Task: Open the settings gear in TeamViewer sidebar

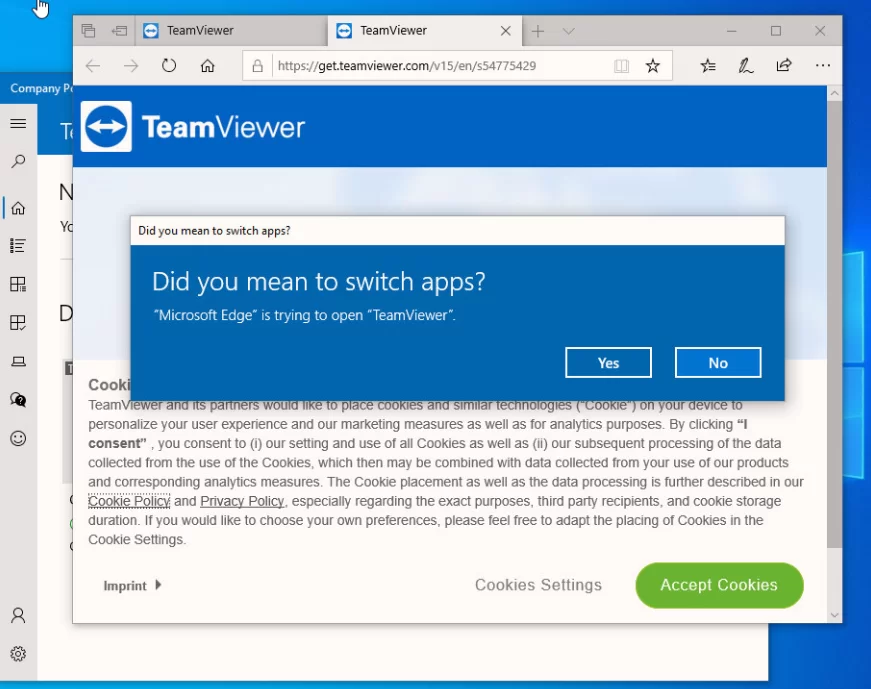Action: pos(17,653)
